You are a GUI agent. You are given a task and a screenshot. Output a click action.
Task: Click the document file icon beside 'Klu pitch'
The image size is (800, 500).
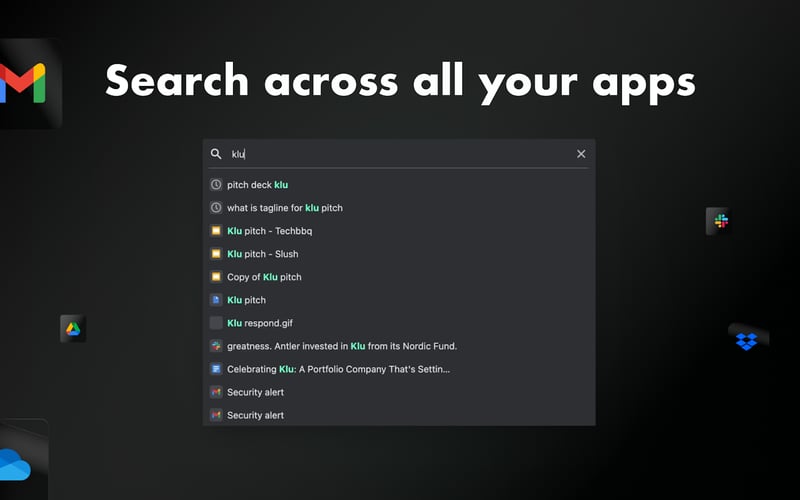(216, 299)
